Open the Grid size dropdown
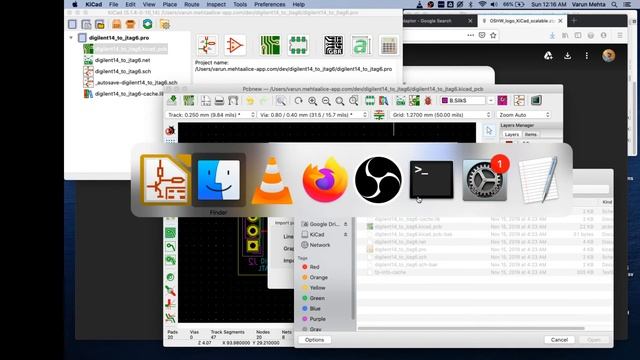The width and height of the screenshot is (640, 360). pos(440,115)
